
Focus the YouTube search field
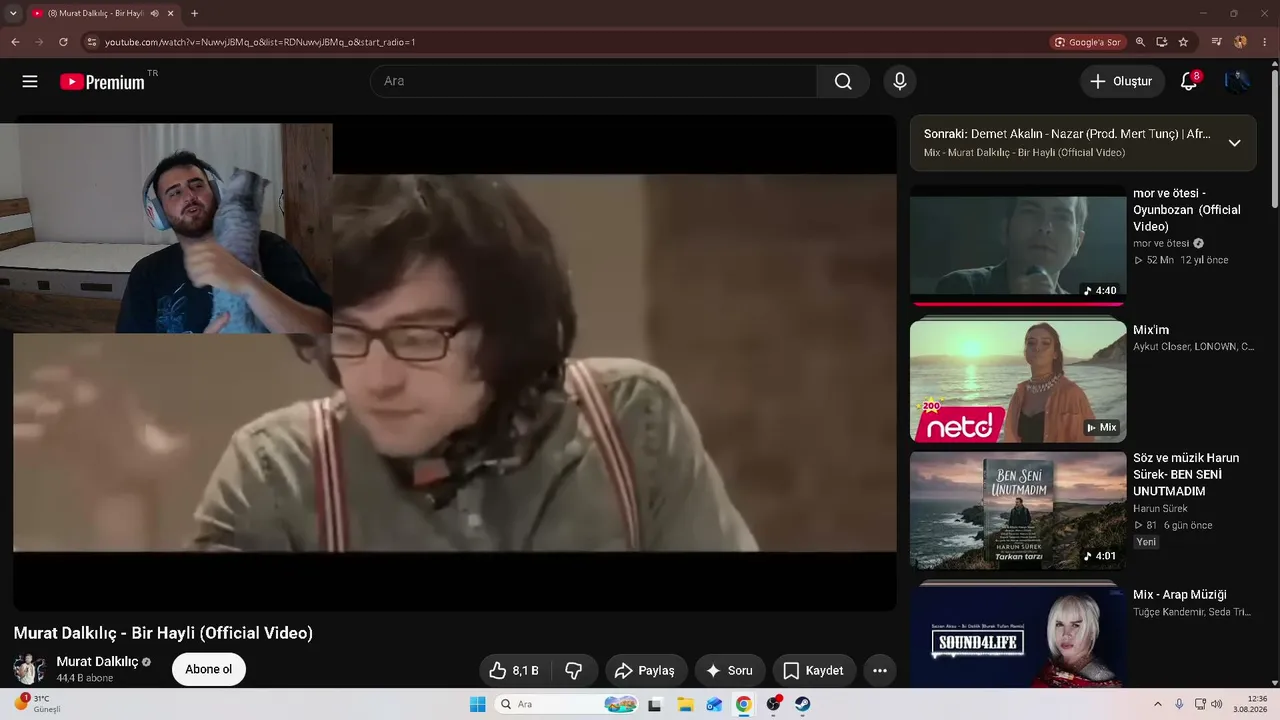593,82
